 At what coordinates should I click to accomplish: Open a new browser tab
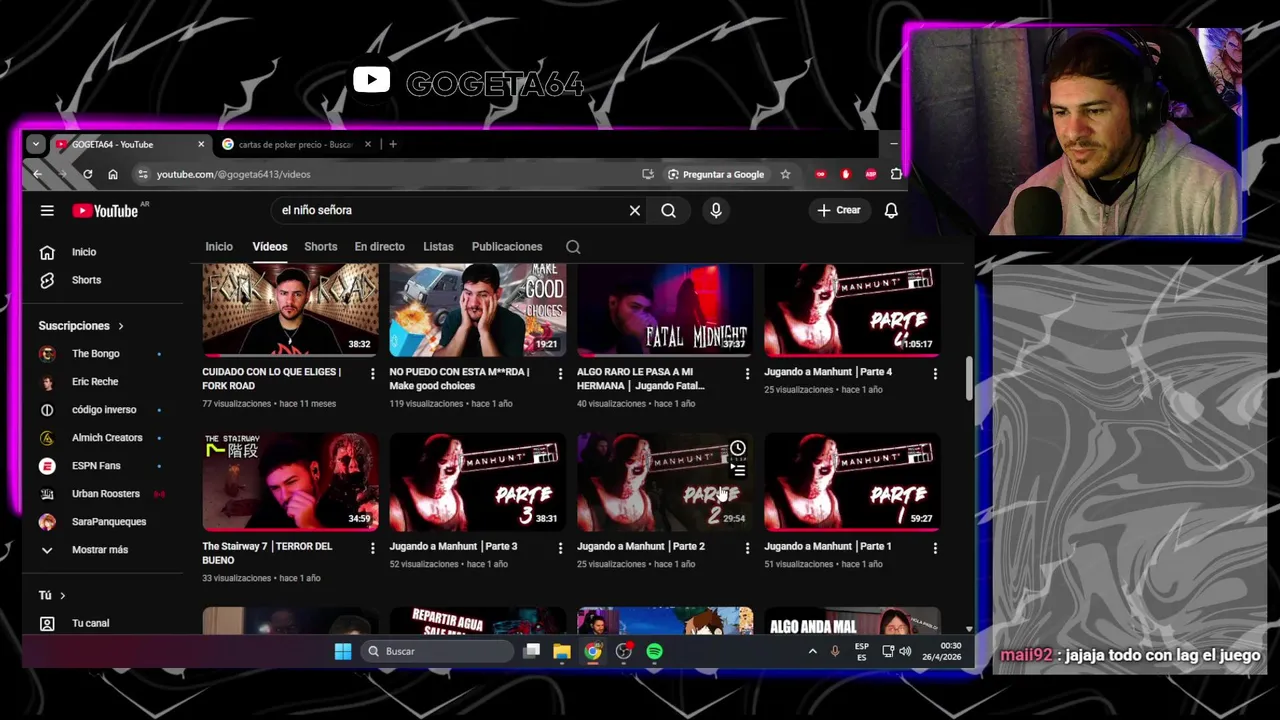[x=393, y=144]
